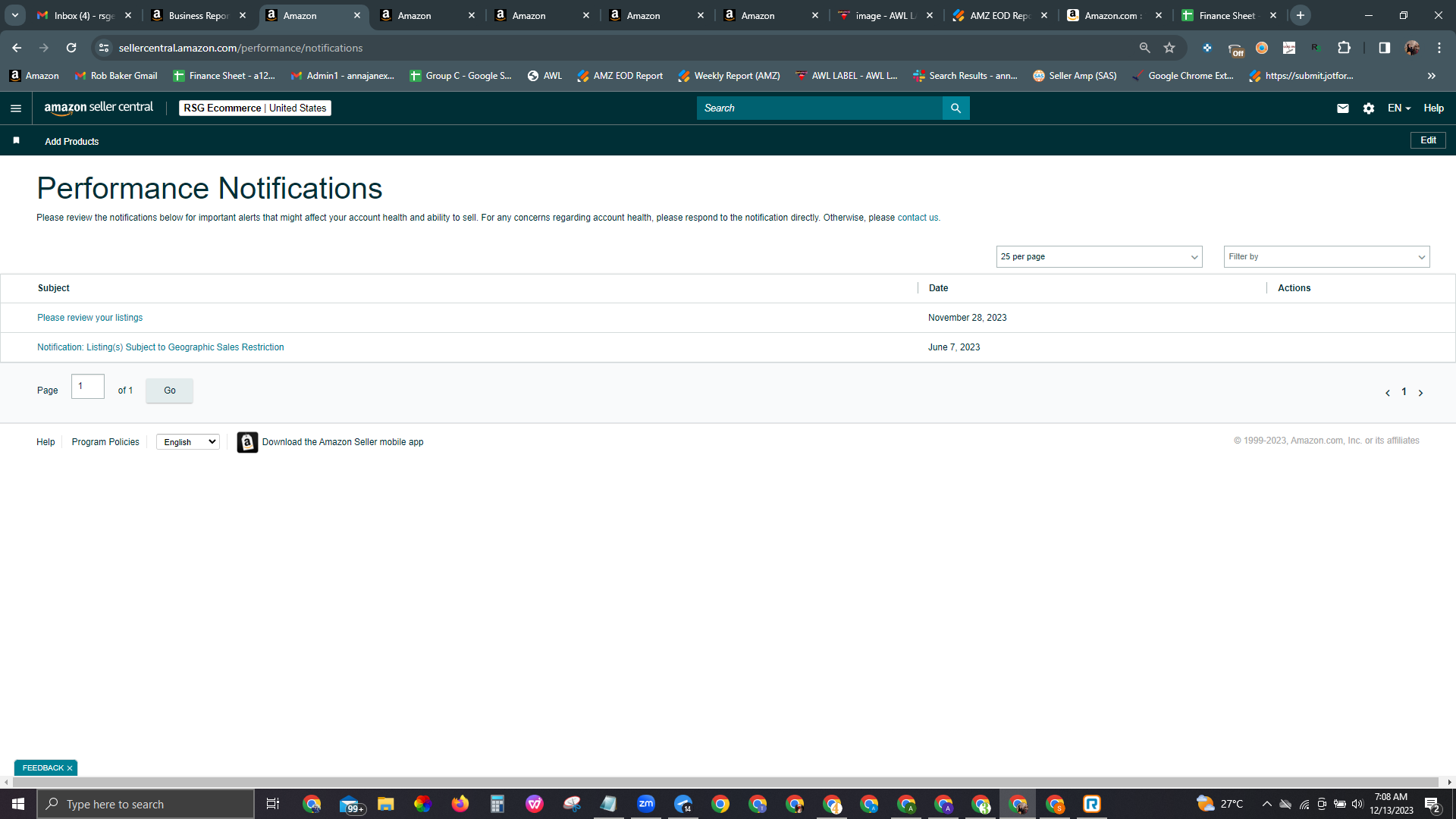Go to previous notifications page arrow
1456x819 pixels.
tap(1388, 393)
